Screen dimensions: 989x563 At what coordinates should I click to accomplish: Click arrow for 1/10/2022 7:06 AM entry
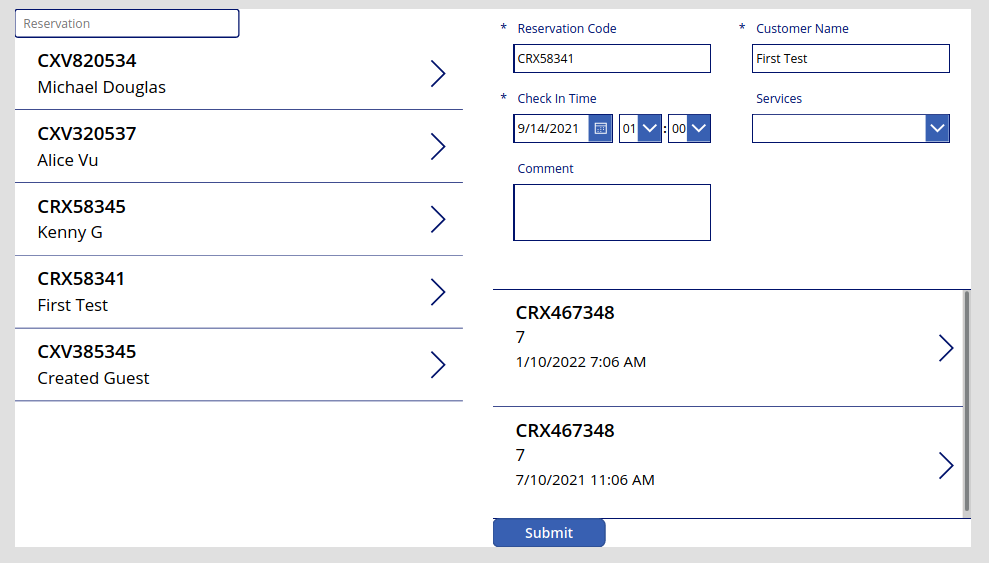tap(945, 348)
